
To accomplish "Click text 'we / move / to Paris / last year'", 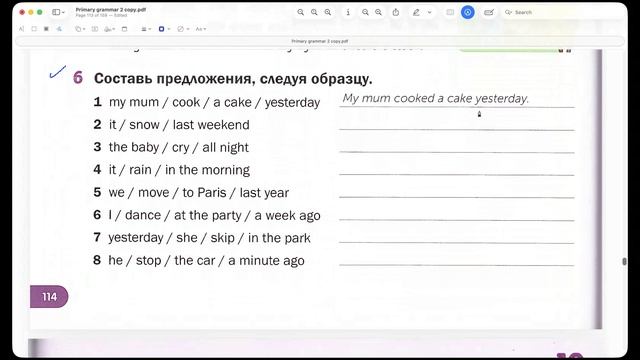I will point(199,192).
